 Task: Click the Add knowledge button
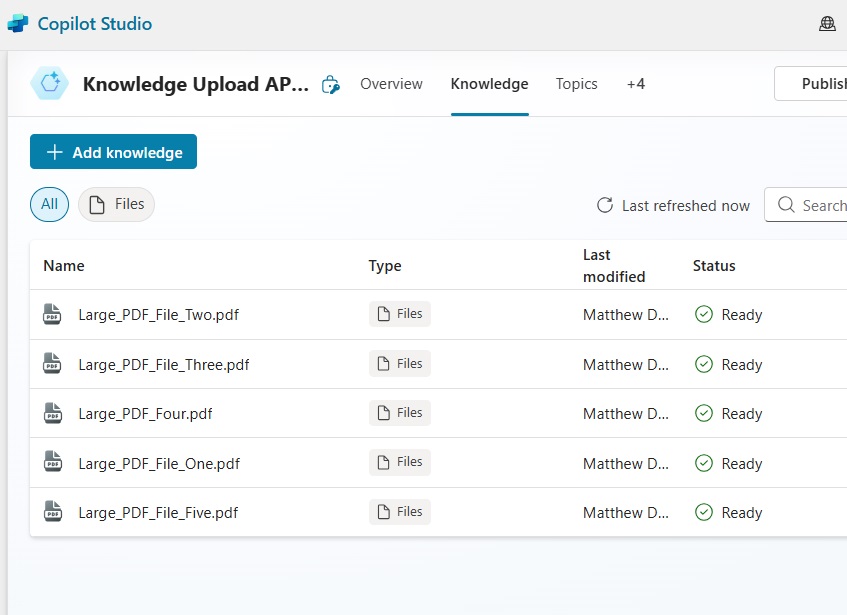point(113,152)
